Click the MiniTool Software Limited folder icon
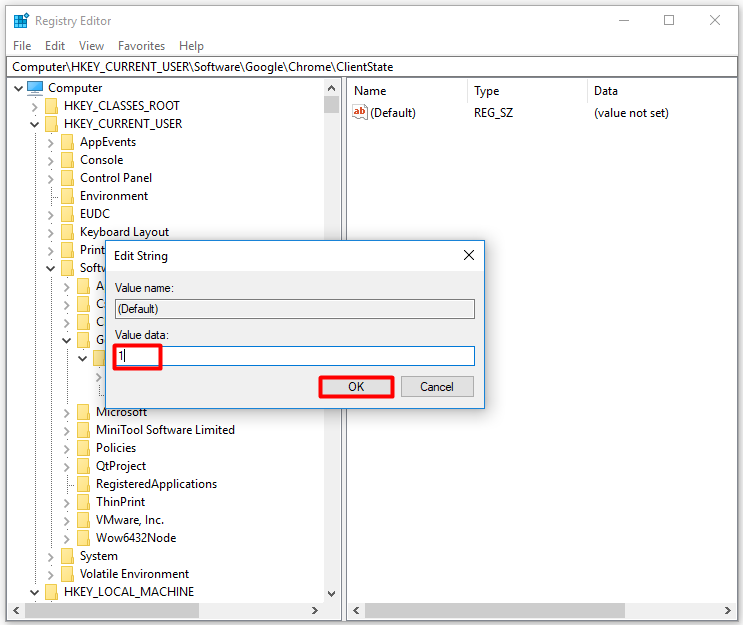The image size is (743, 625). pyautogui.click(x=83, y=430)
